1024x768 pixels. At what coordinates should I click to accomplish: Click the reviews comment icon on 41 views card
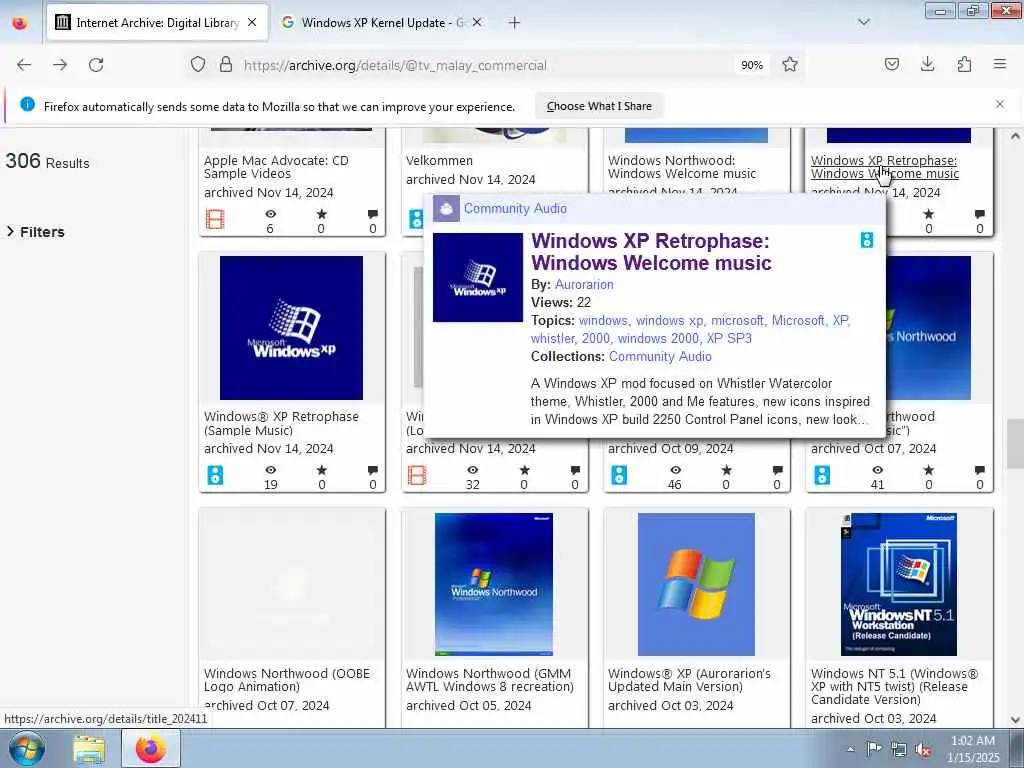(980, 470)
